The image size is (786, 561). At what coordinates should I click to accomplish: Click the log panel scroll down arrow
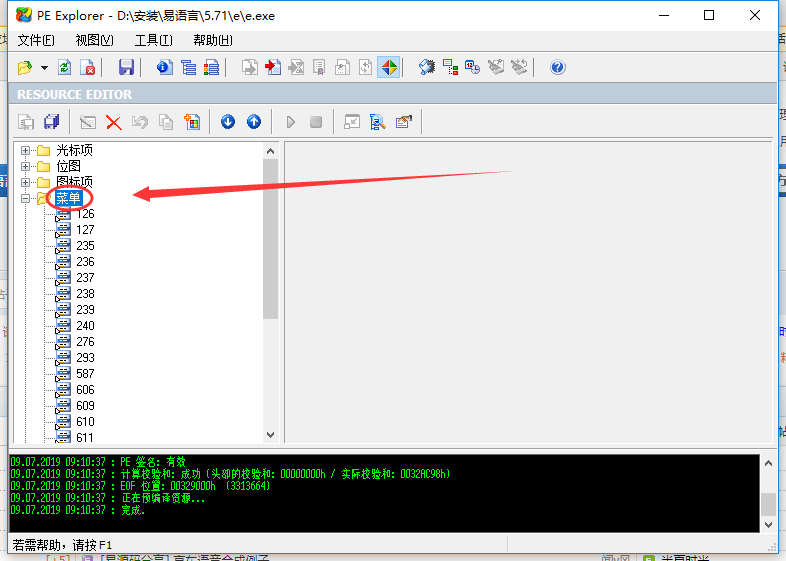point(768,525)
